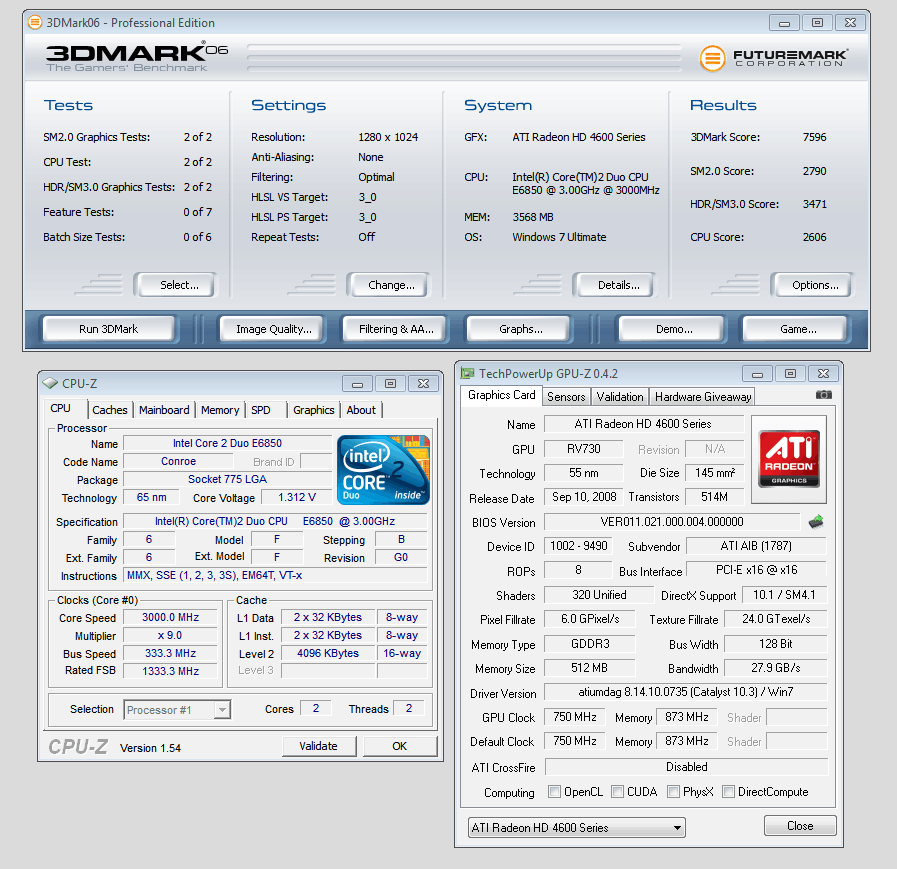Open the Graphs button in 3DMark06
897x869 pixels.
[x=521, y=329]
